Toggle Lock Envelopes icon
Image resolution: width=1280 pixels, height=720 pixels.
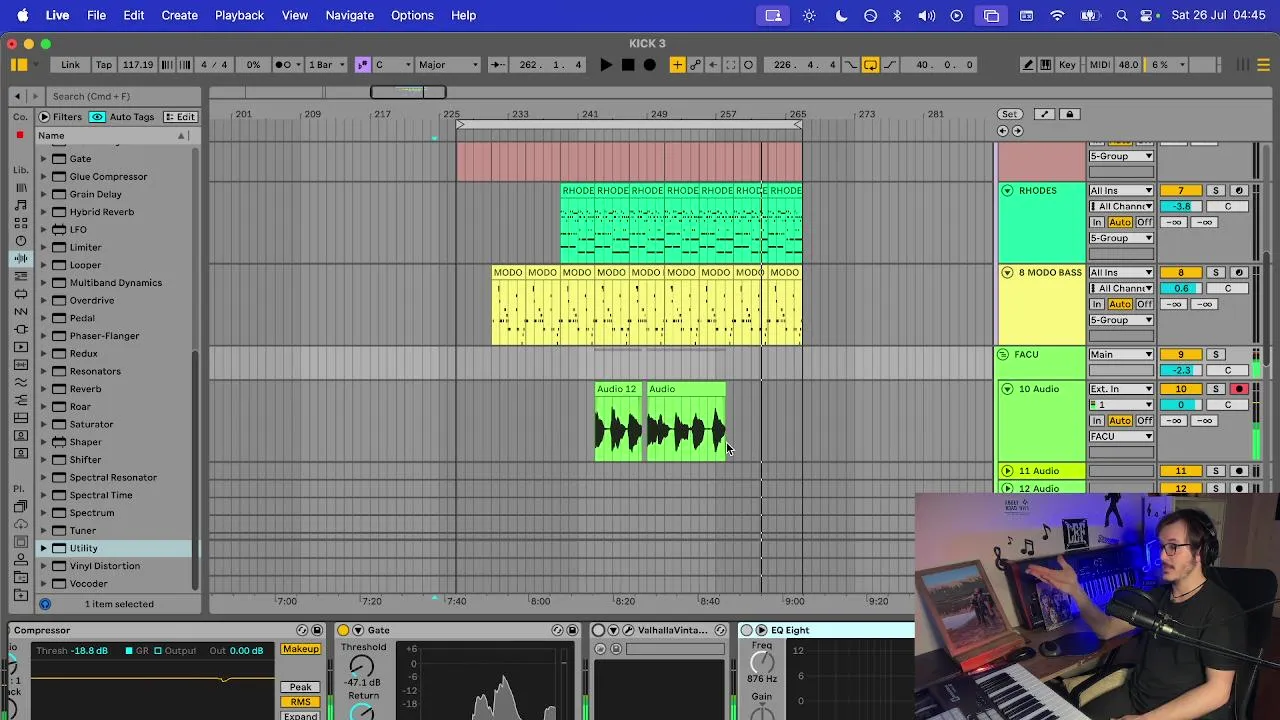point(1069,114)
